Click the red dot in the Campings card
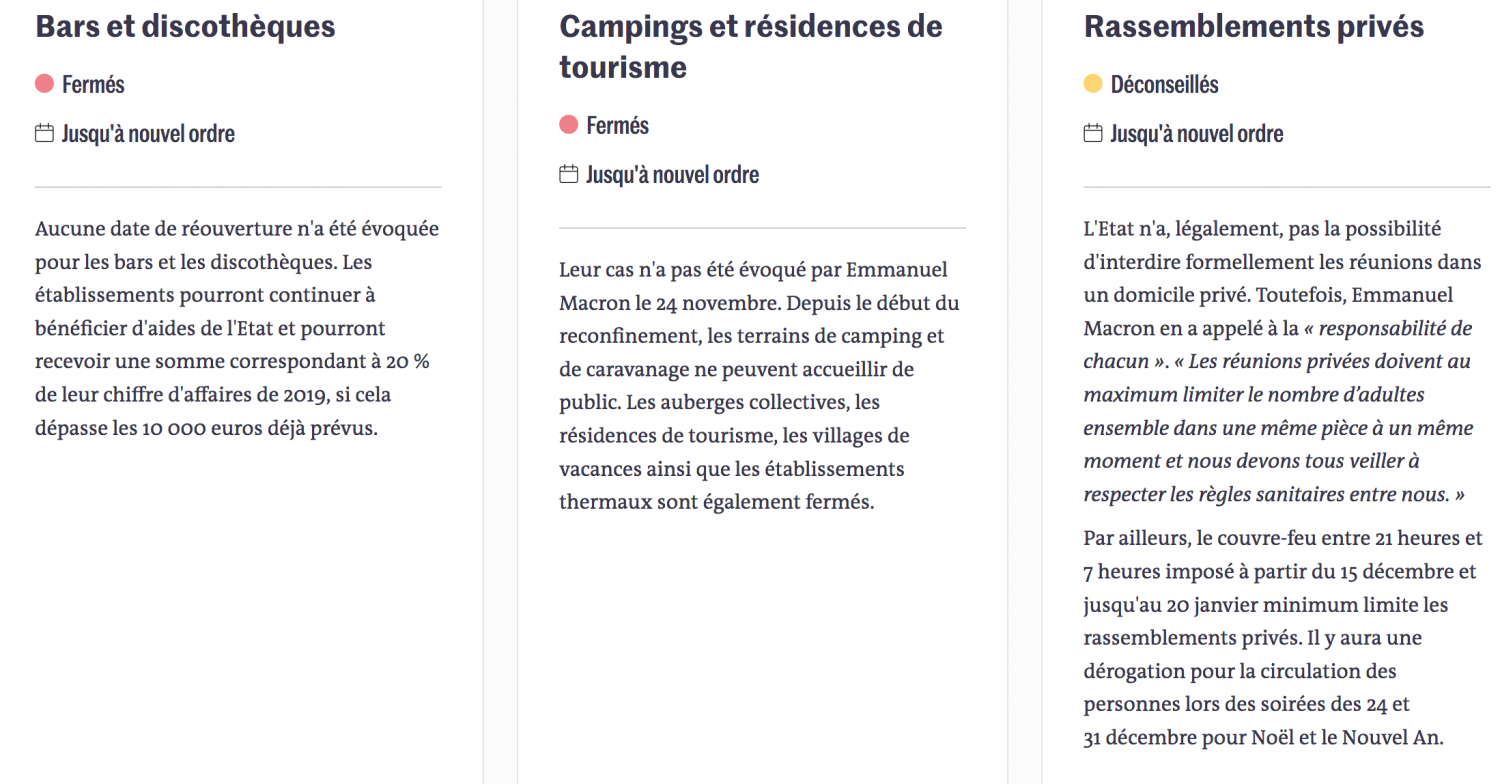 (x=568, y=125)
